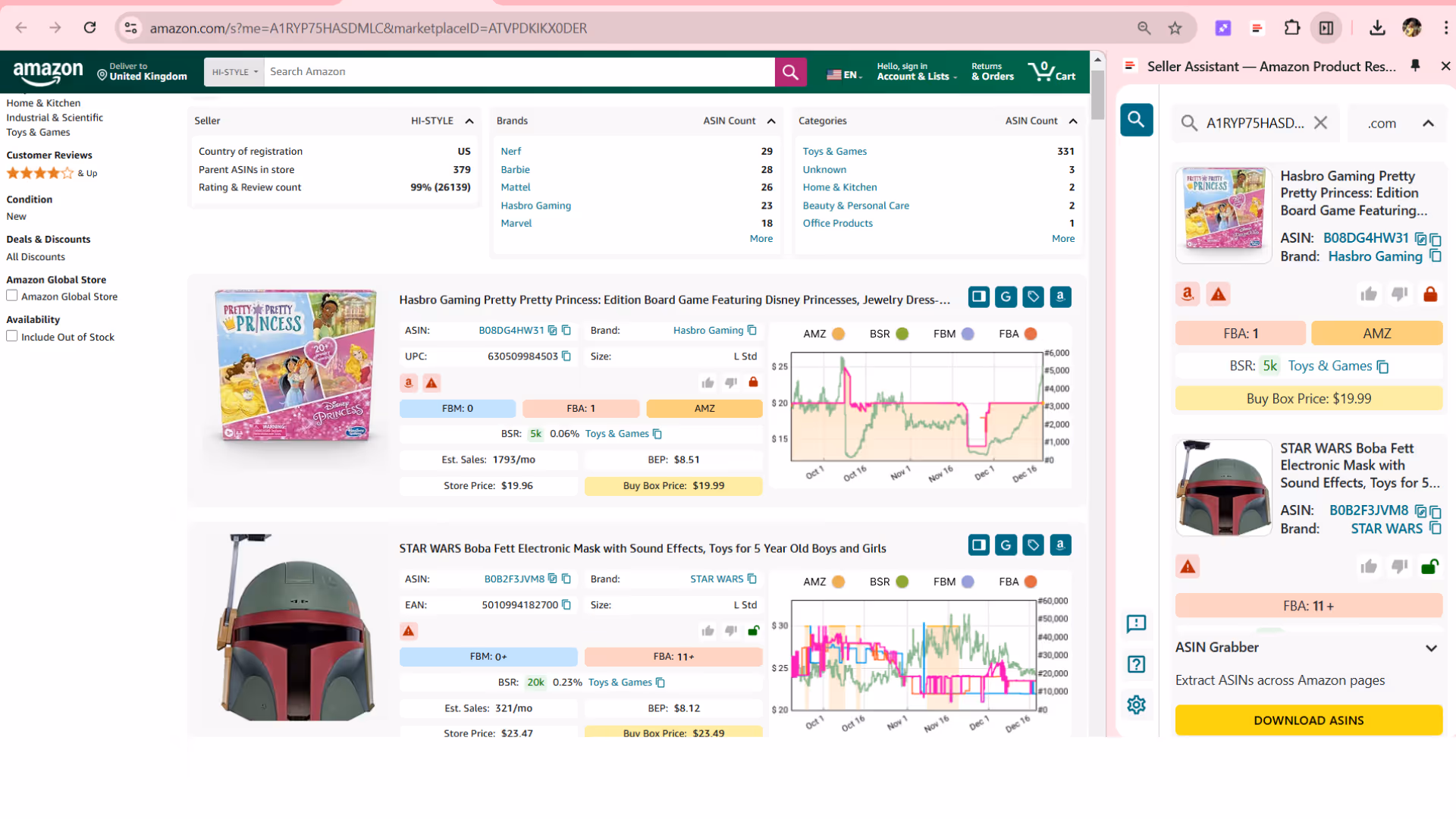Bookmark this page with star icon
1456x819 pixels.
pos(1175,28)
